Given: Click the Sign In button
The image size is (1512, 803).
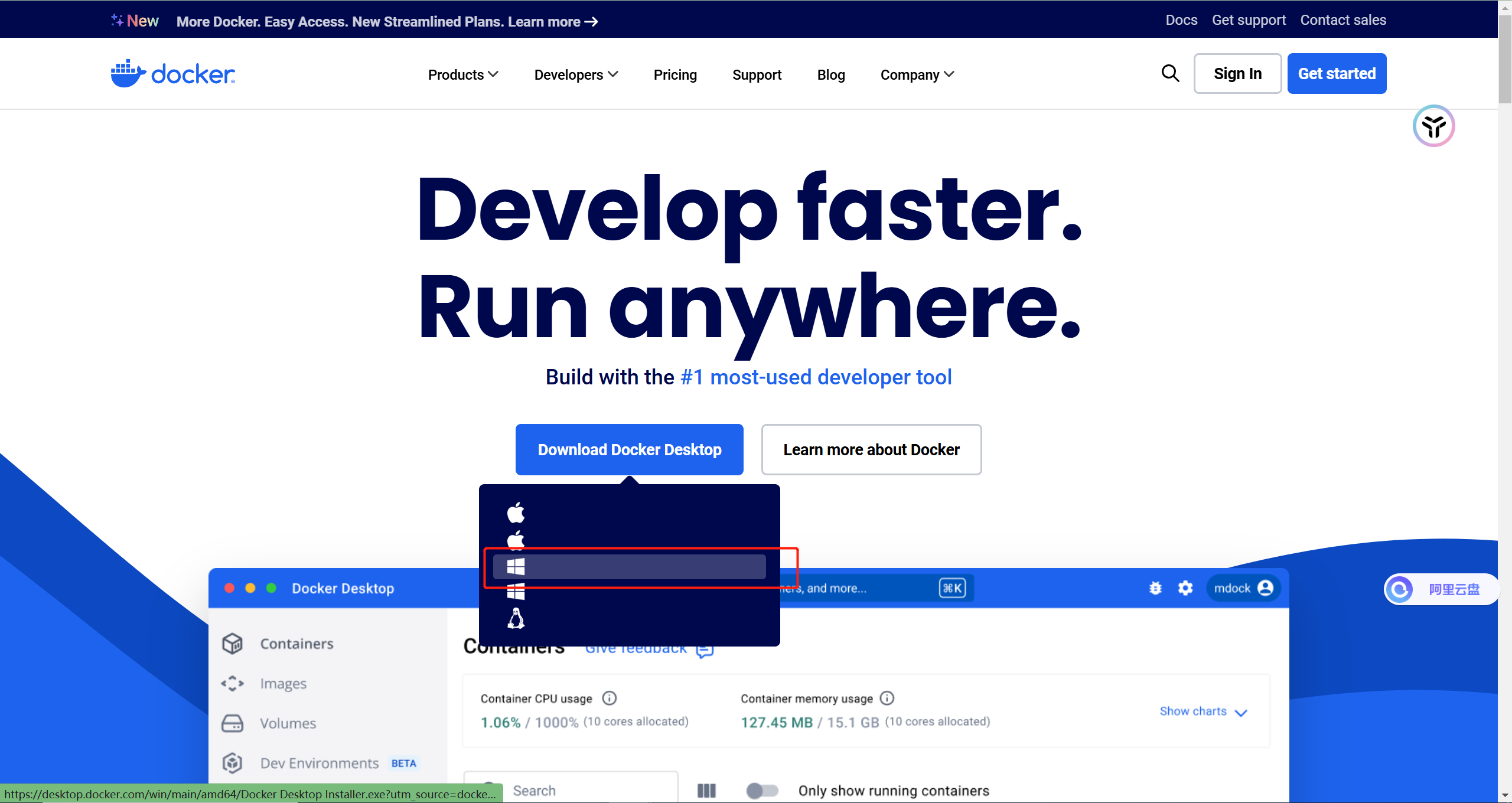Looking at the screenshot, I should point(1237,73).
